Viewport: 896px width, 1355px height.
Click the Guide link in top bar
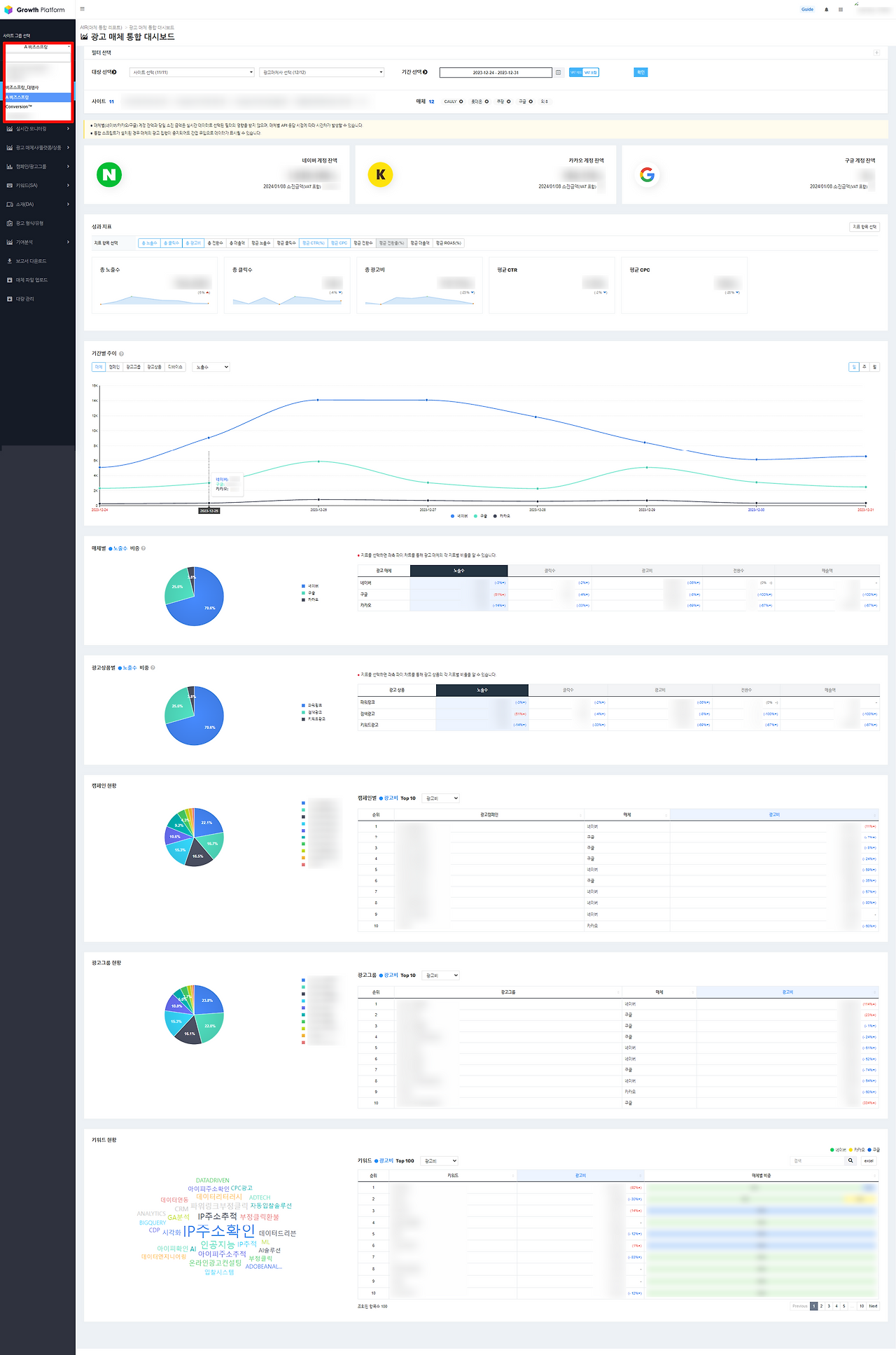(x=807, y=10)
